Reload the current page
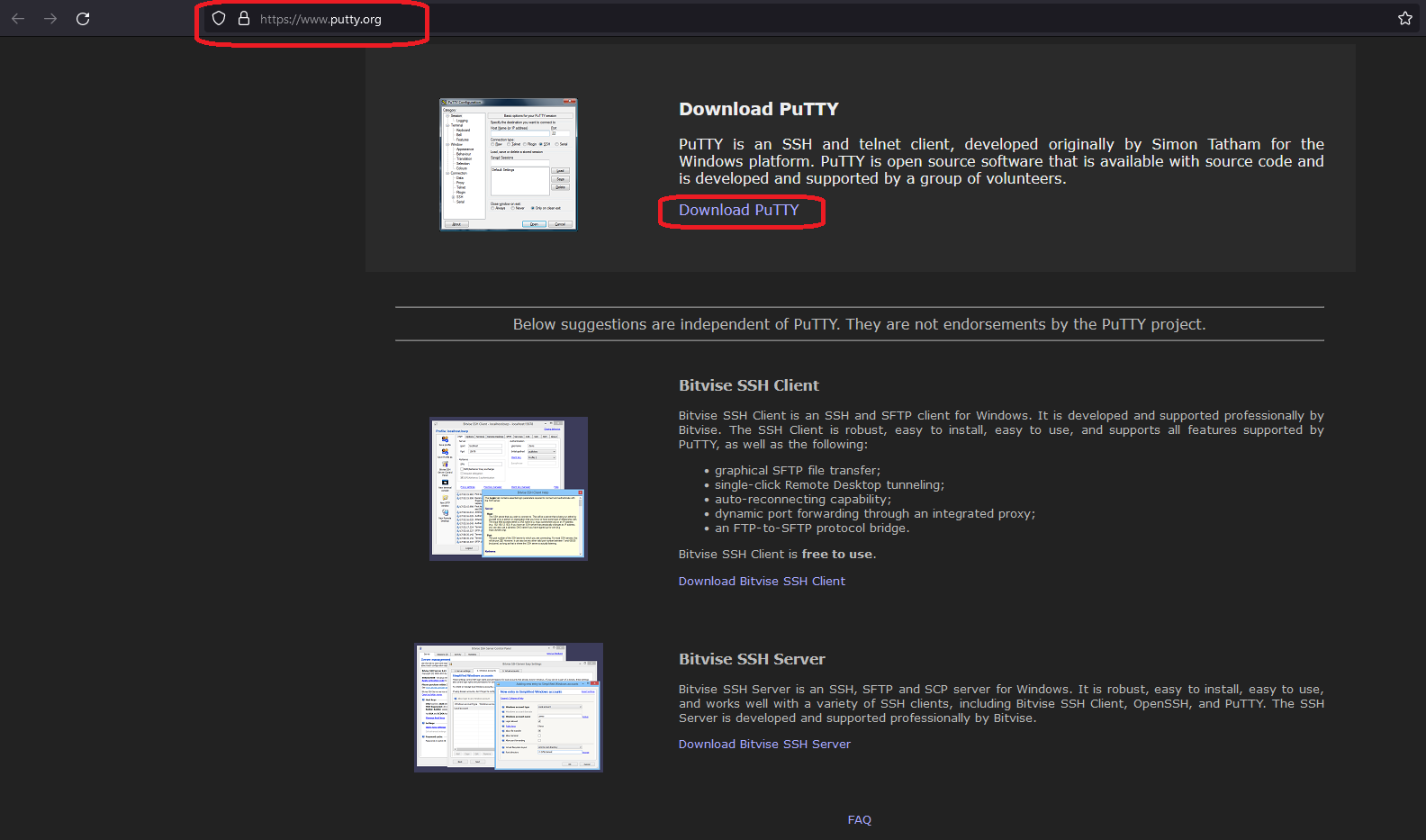 83,19
